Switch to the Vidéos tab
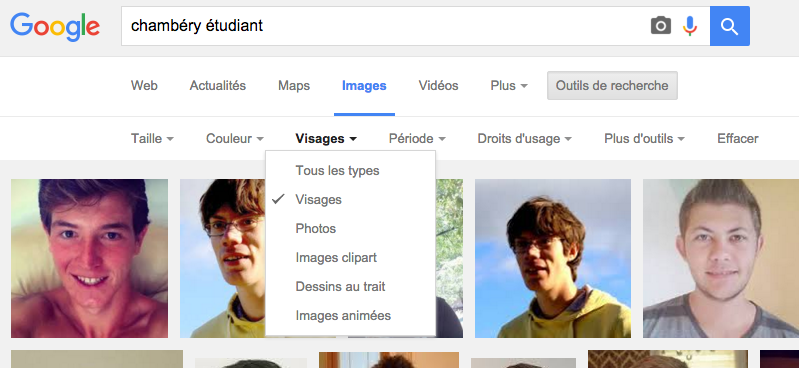The image size is (799, 368). tap(438, 86)
